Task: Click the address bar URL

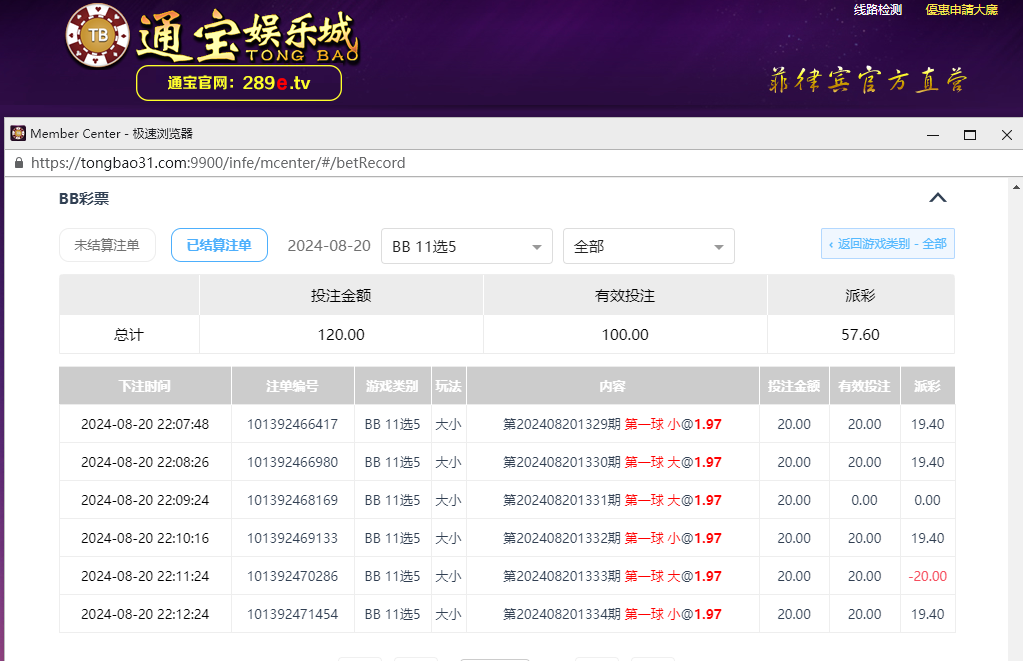Action: pos(218,162)
